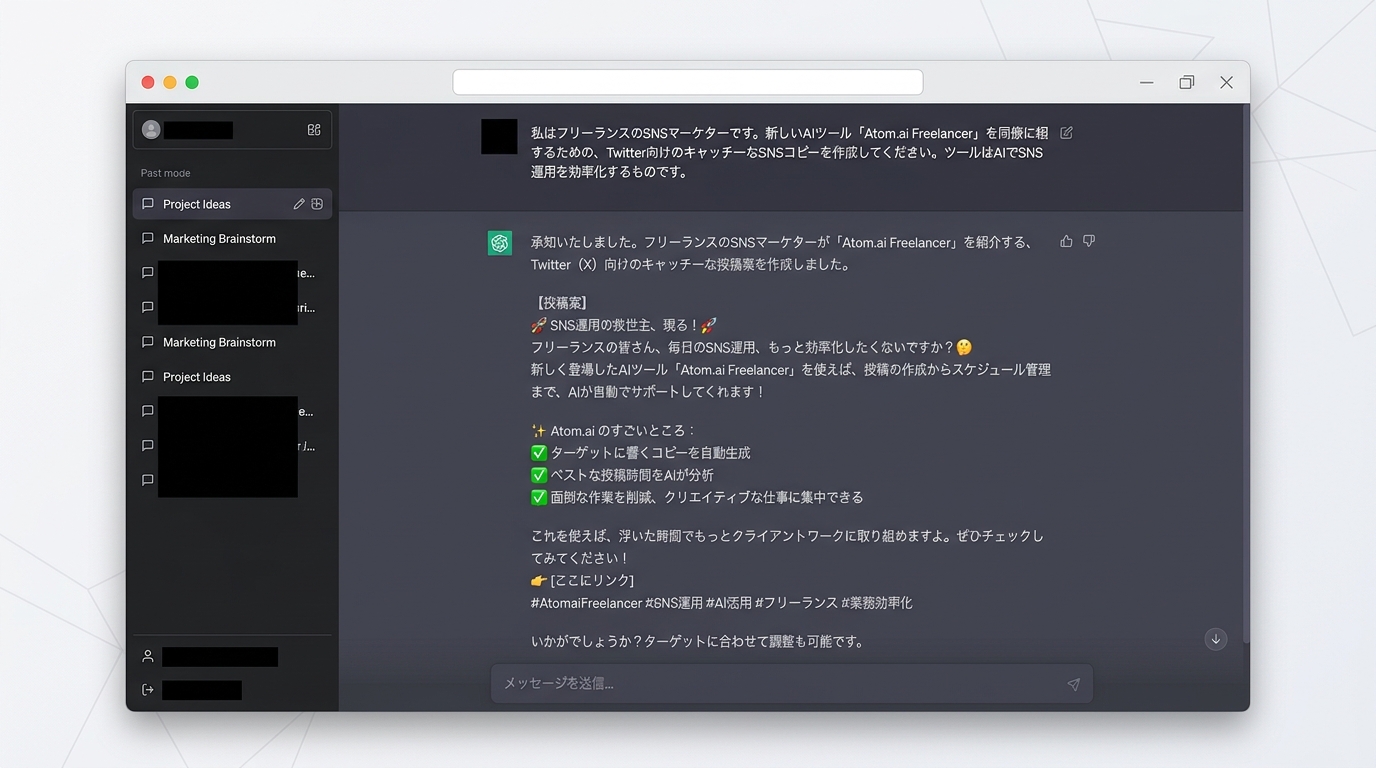Image resolution: width=1376 pixels, height=768 pixels.
Task: Click the message input field
Action: pos(780,684)
